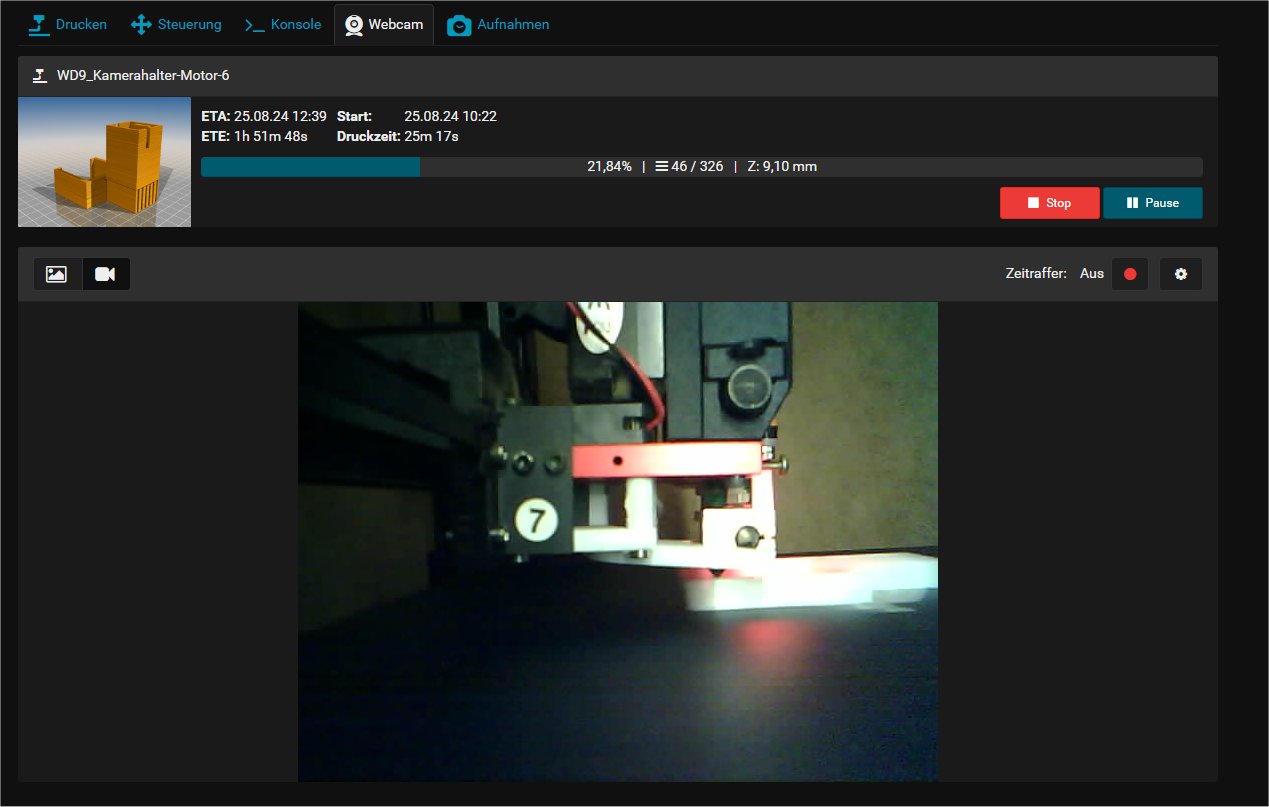Switch webcam to video stream mode
Viewport: 1269px width, 807px height.
point(105,274)
